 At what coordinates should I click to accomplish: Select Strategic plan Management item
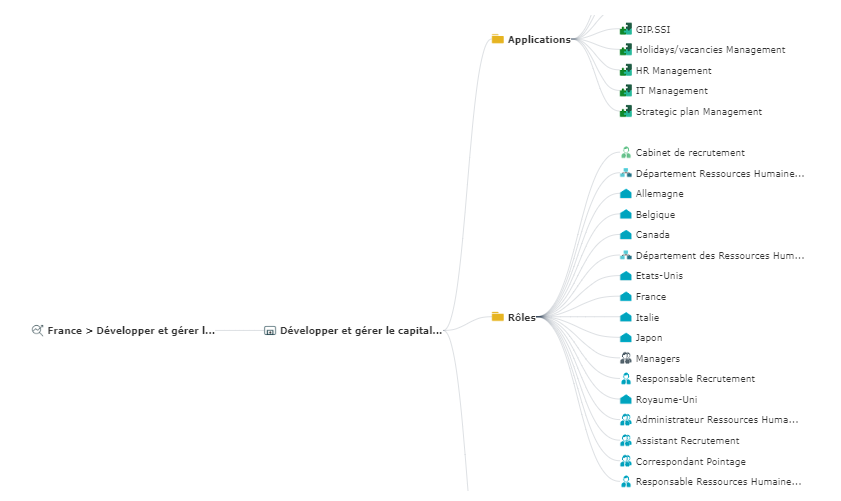coord(698,112)
